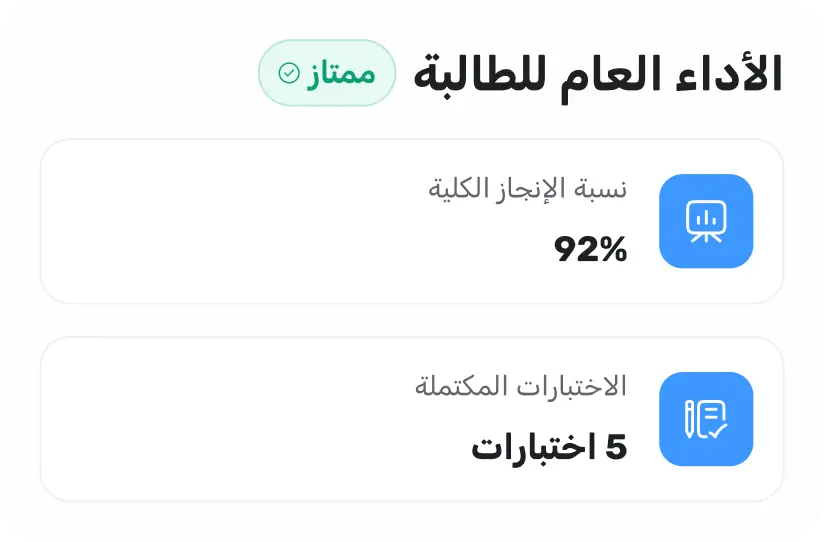The image size is (824, 542).
Task: Click the الاختبارات المكتملة label
Action: click(x=520, y=386)
